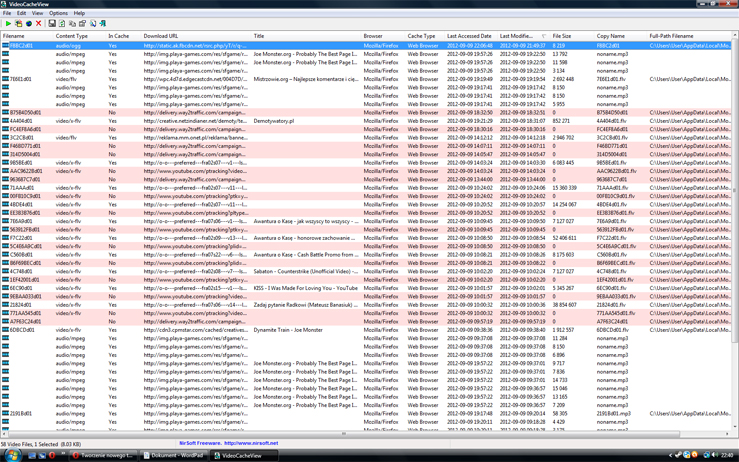Open the View menu

click(x=37, y=13)
